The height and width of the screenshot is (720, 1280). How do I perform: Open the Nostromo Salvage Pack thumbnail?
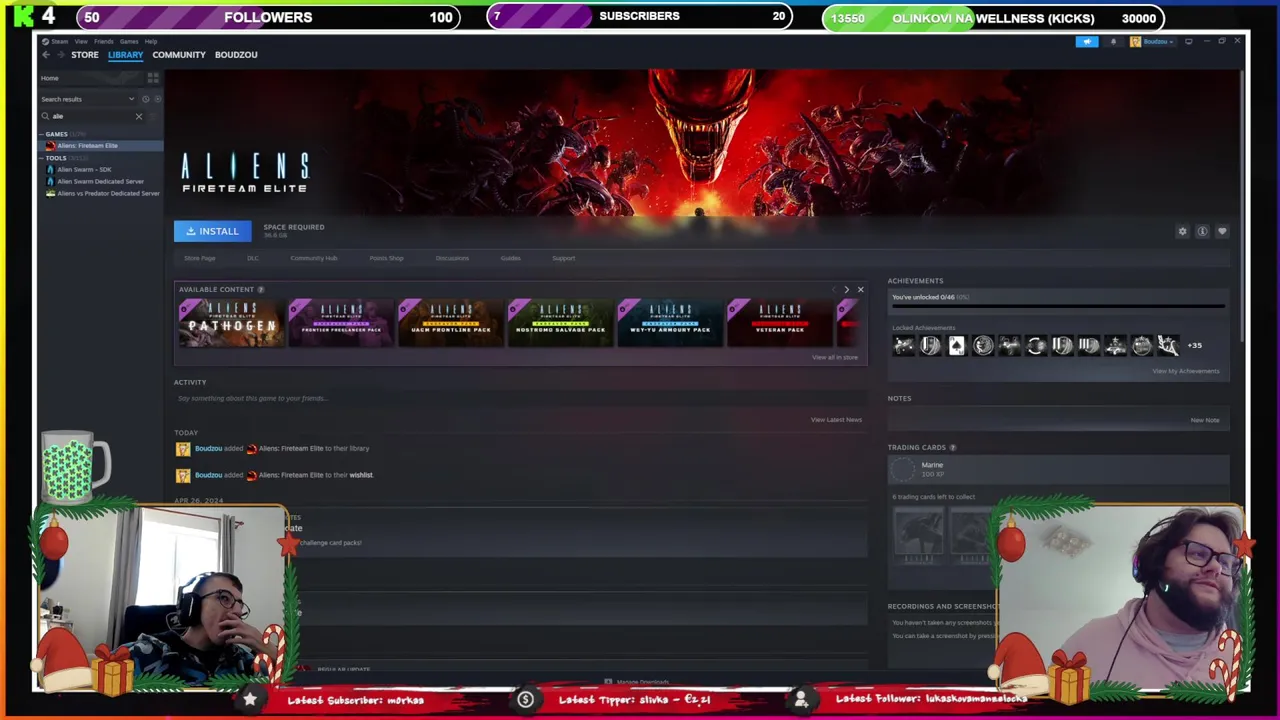click(560, 323)
